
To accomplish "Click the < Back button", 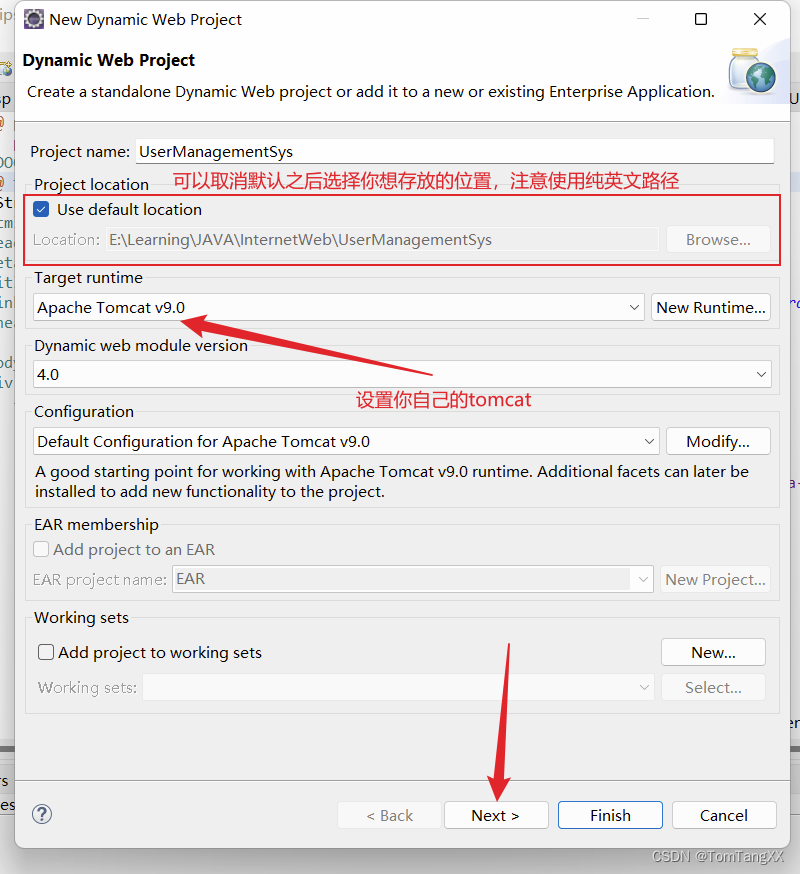I will [x=389, y=815].
